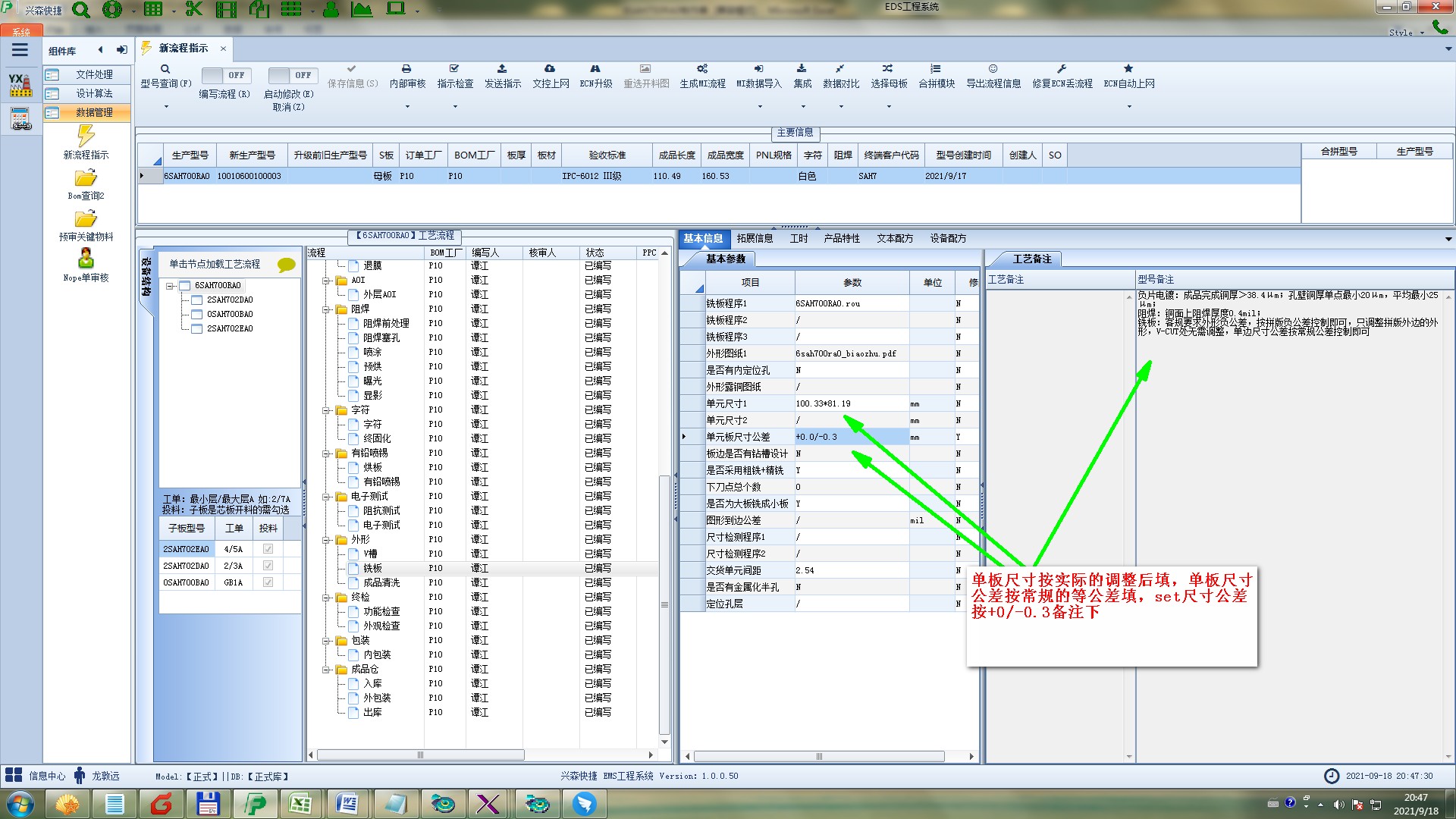The width and height of the screenshot is (1456, 819).
Task: Select 数据管理 in the sidebar
Action: coord(94,112)
